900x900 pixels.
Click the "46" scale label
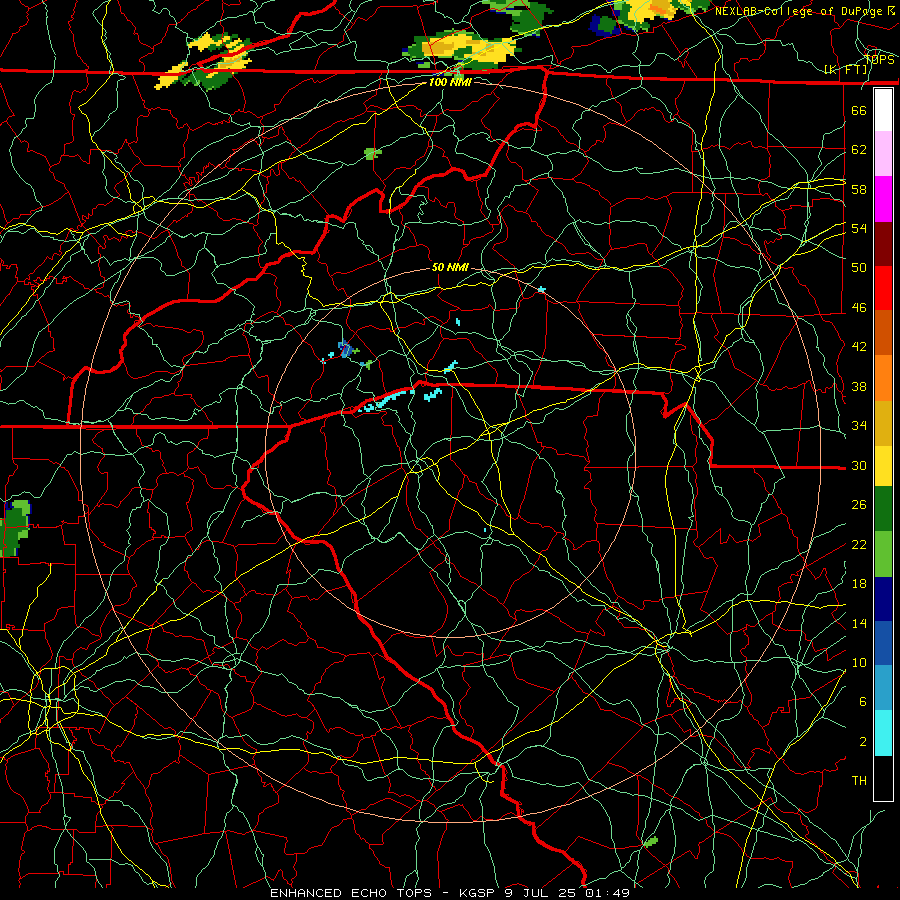(x=859, y=308)
